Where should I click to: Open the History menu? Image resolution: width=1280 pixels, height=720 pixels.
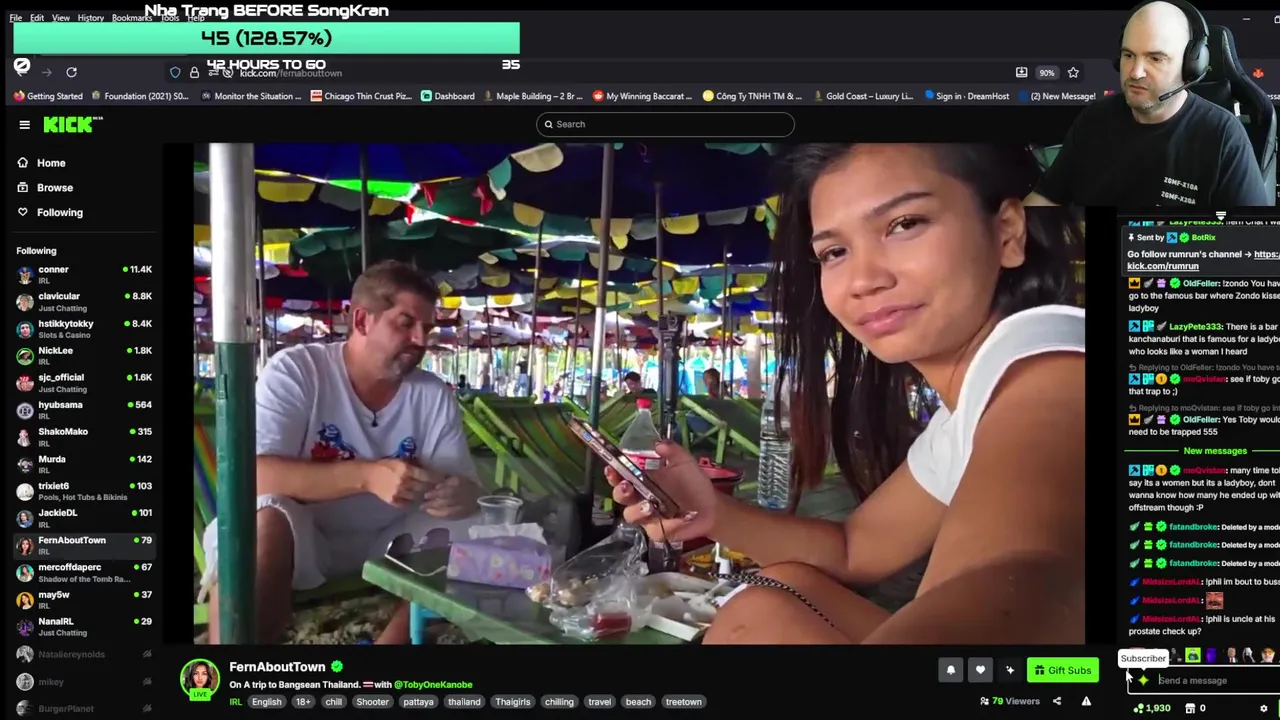[x=91, y=18]
